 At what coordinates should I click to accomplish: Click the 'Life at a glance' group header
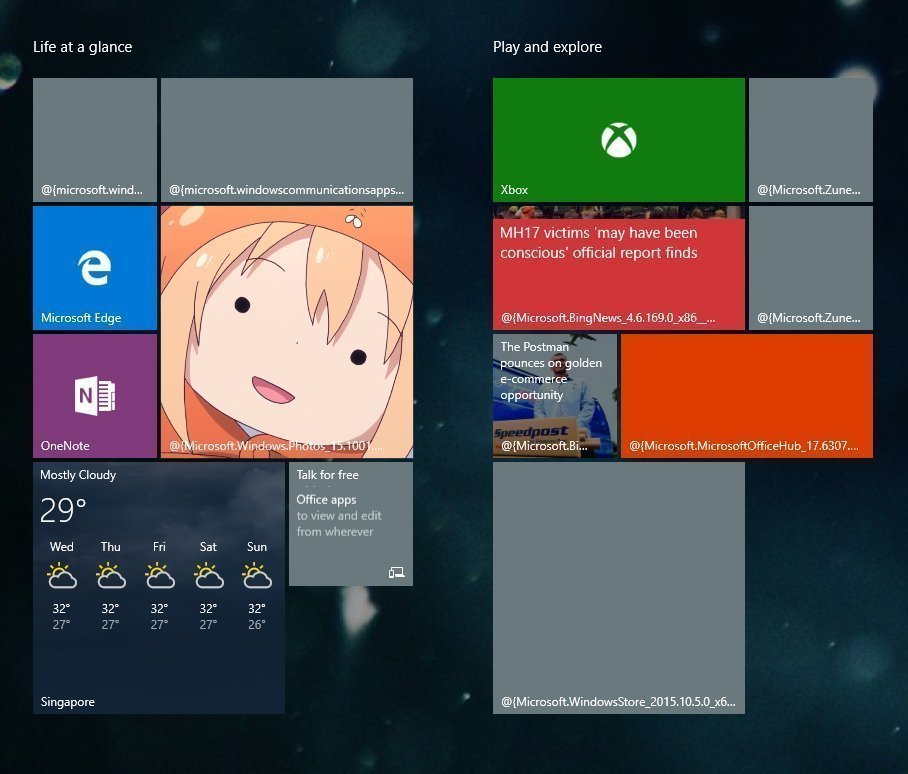point(83,47)
